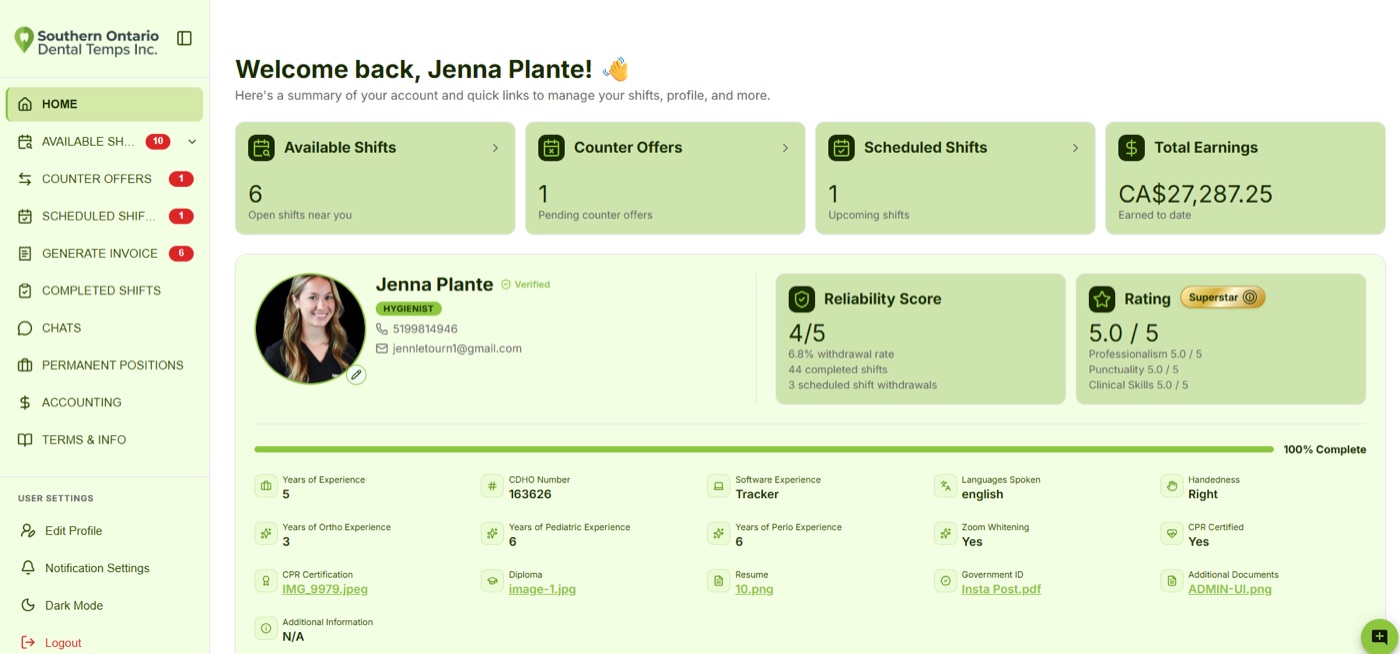Click Jenna Plante's profile photo
Screen dimensions: 1400x654
[x=310, y=328]
